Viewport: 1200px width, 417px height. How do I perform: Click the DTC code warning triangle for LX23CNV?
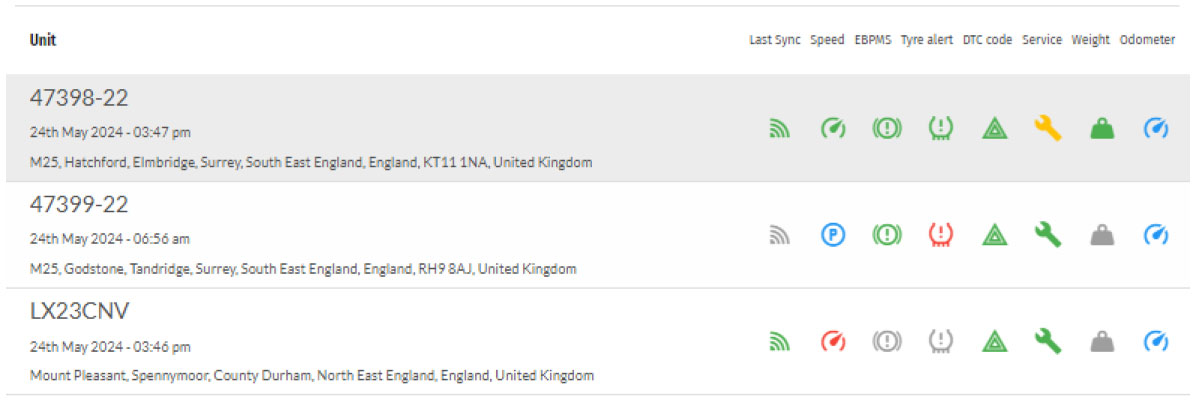tap(993, 342)
